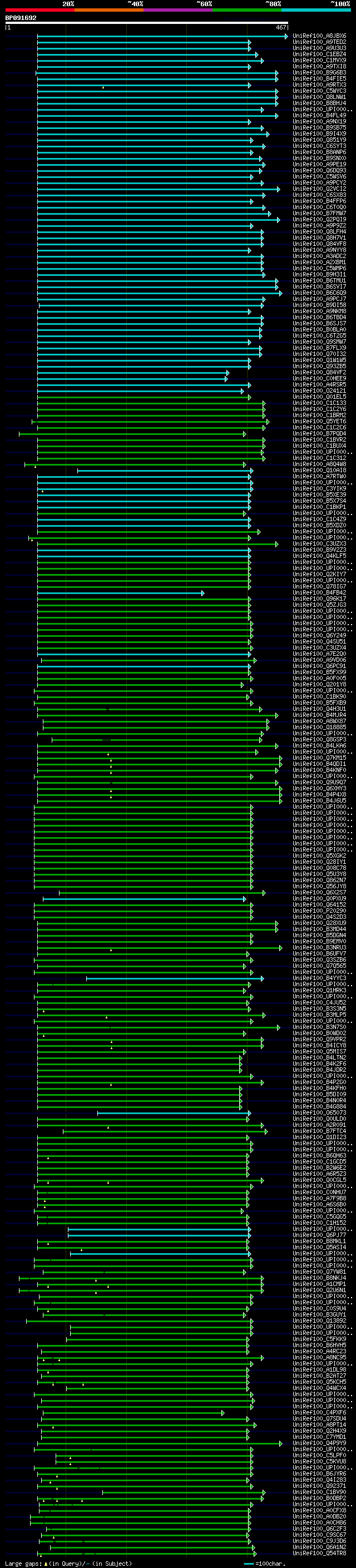Click the UniRef100_B4MJR4 entry
This screenshot has width=356, height=1568.
(x=319, y=715)
